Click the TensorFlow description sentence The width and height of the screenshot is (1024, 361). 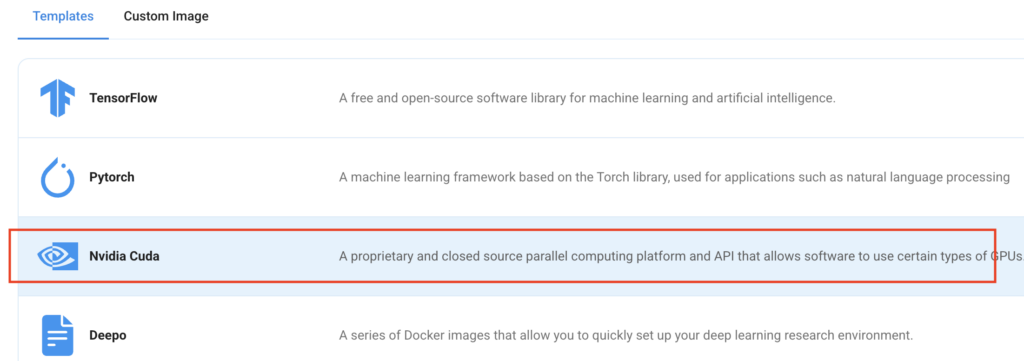tap(587, 99)
